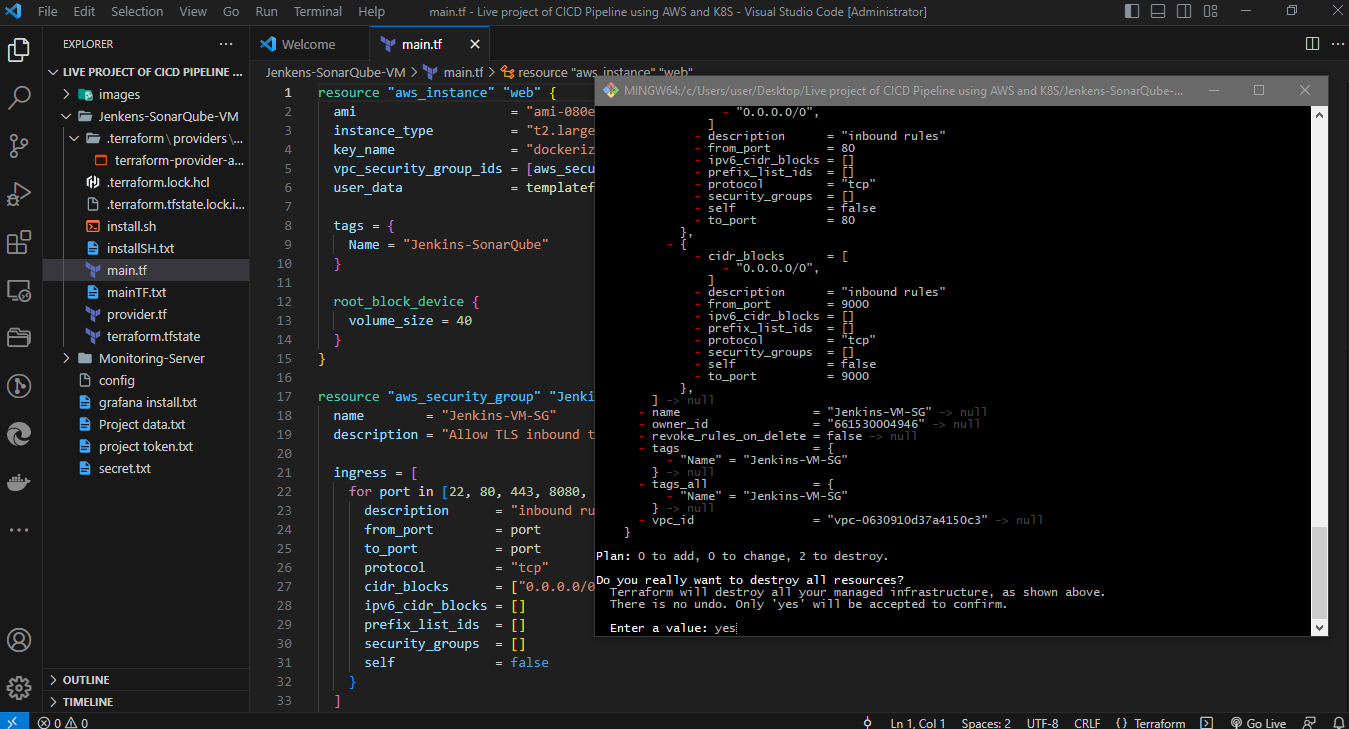Click the Terraform language mode indicator
This screenshot has width=1349, height=729.
1150,723
